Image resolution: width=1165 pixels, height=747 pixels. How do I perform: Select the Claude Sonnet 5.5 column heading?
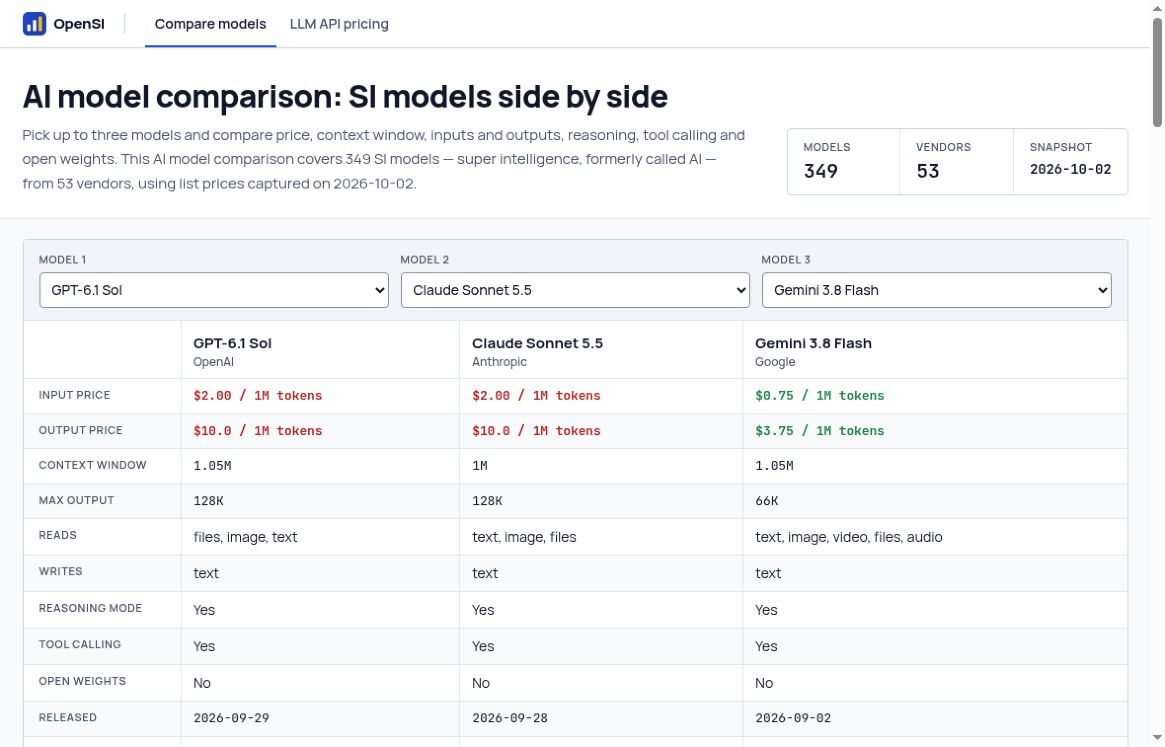(x=537, y=343)
